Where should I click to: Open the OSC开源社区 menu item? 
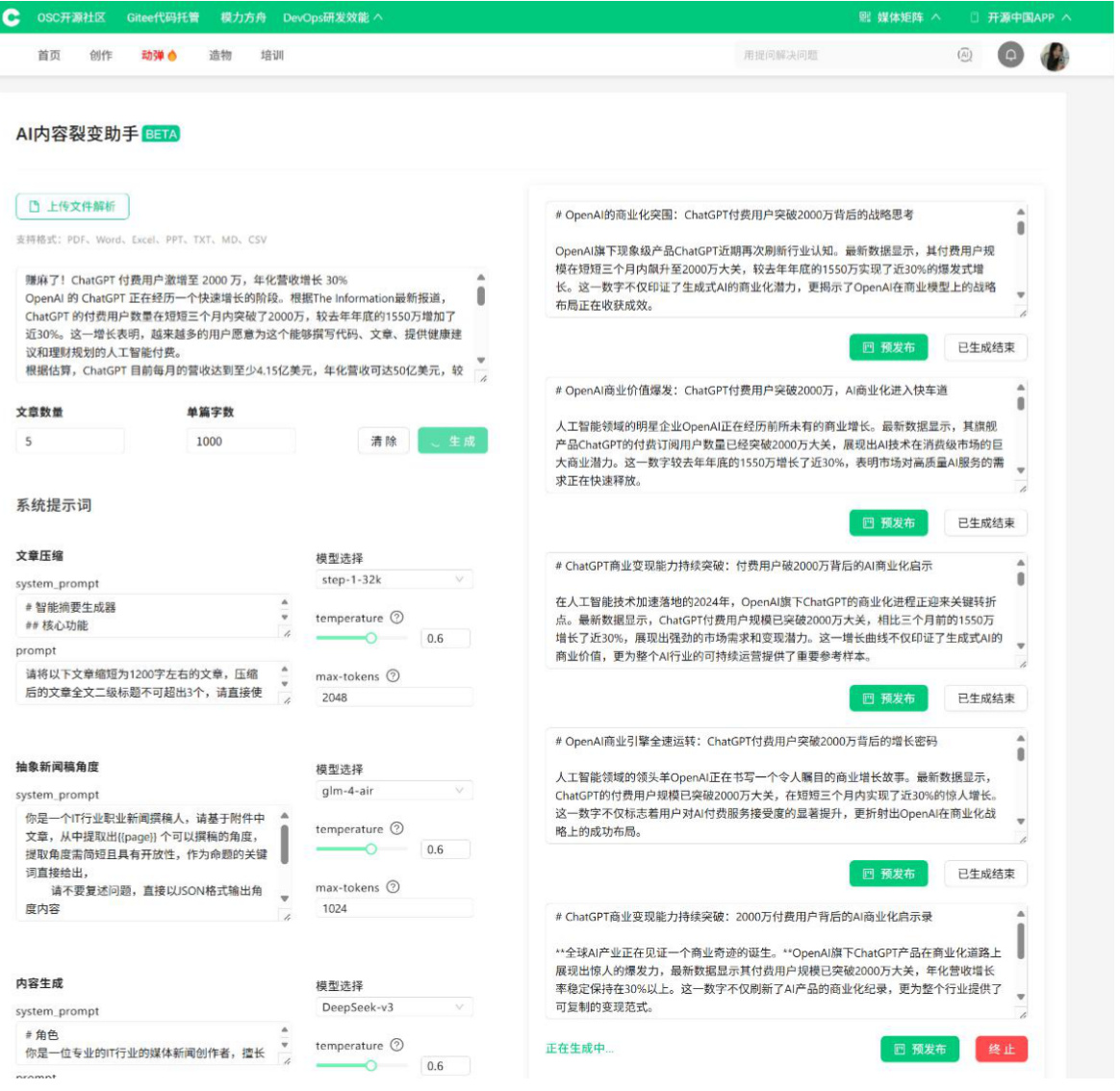(x=72, y=17)
